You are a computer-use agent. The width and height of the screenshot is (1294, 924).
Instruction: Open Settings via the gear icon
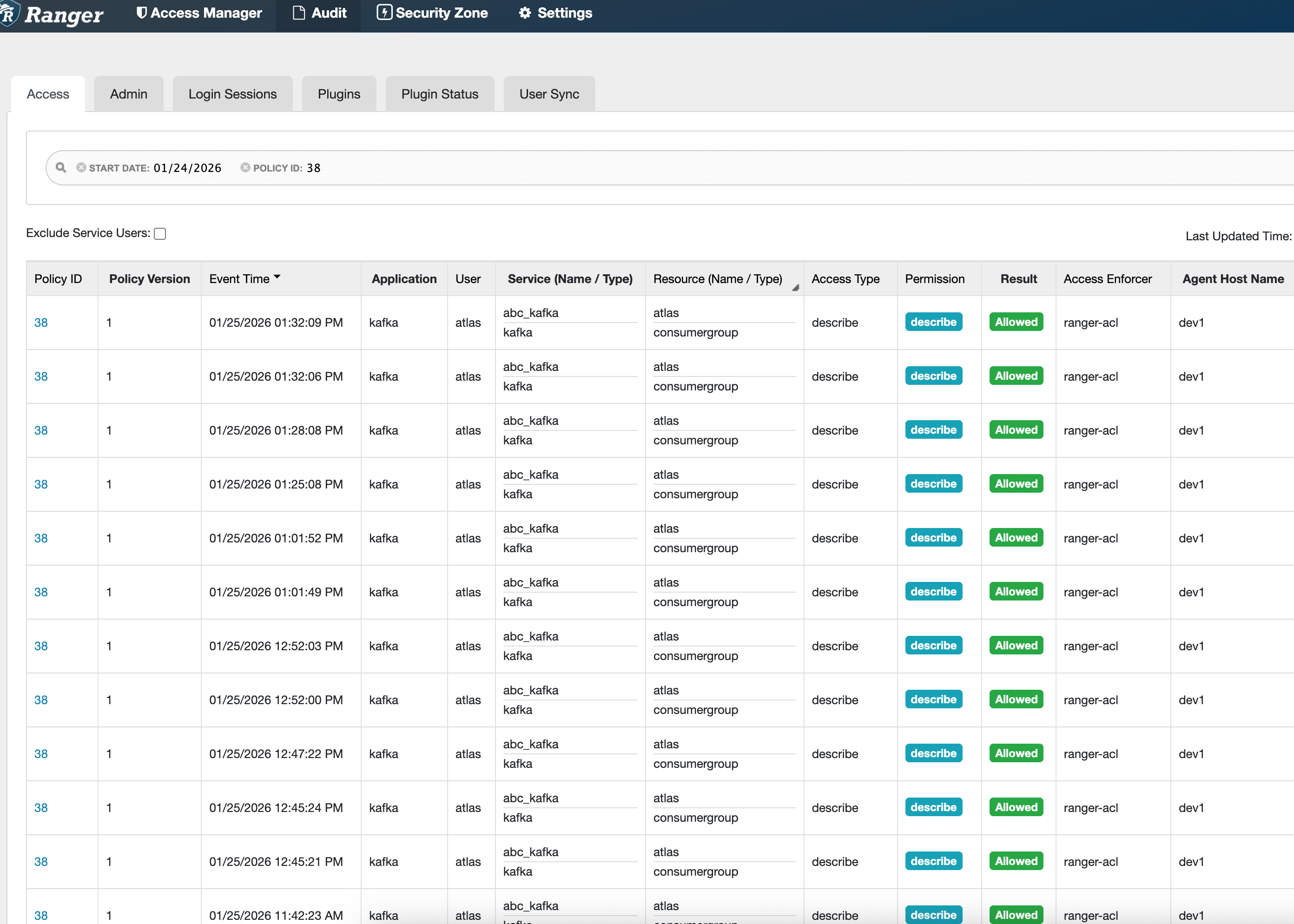coord(525,13)
